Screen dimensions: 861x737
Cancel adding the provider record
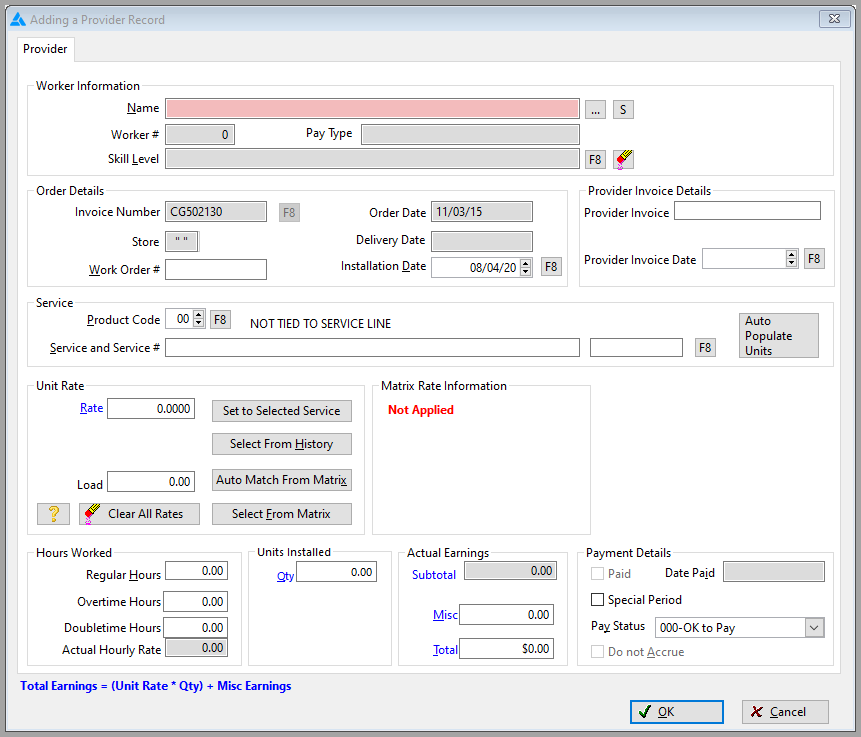(785, 712)
